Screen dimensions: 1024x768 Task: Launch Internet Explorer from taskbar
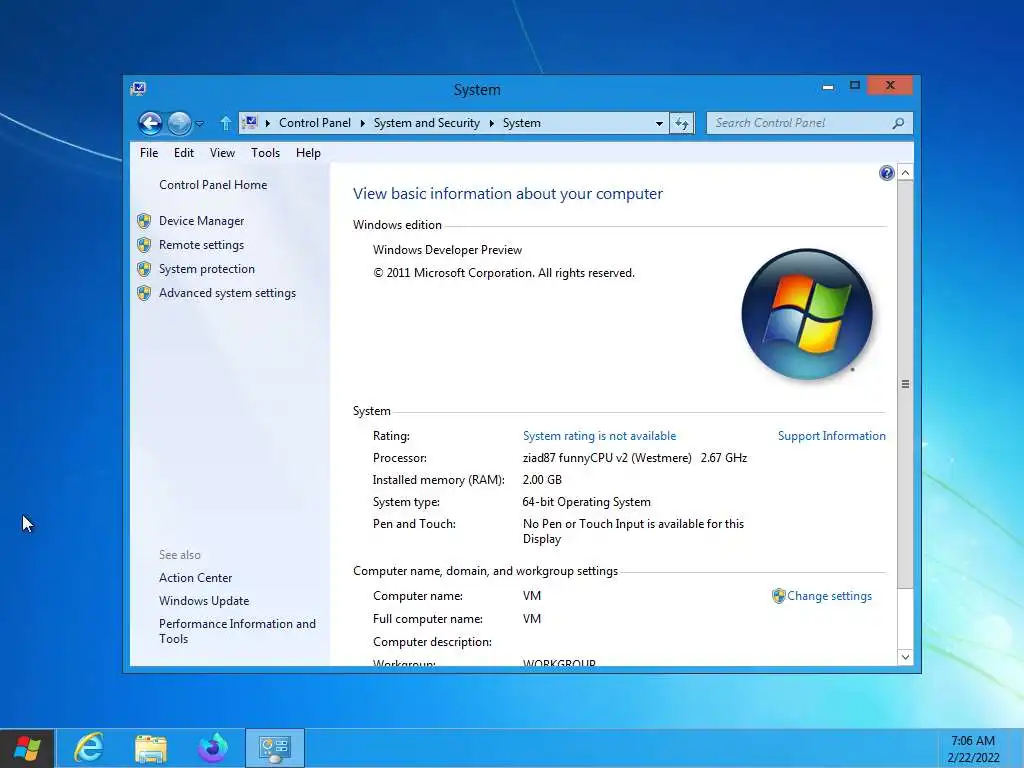tap(89, 748)
